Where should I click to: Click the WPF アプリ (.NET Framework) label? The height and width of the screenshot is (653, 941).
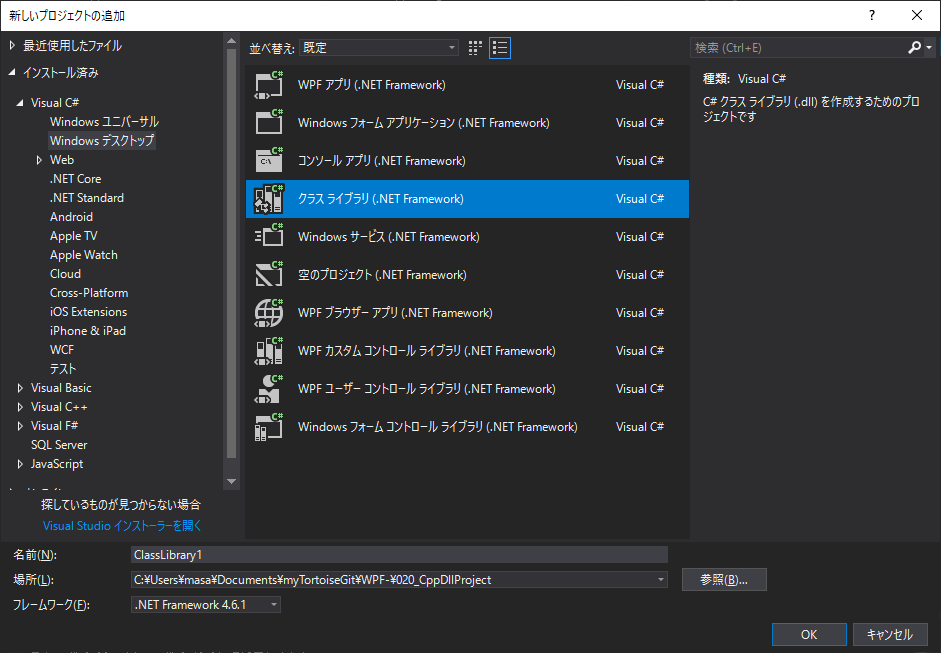pyautogui.click(x=371, y=85)
